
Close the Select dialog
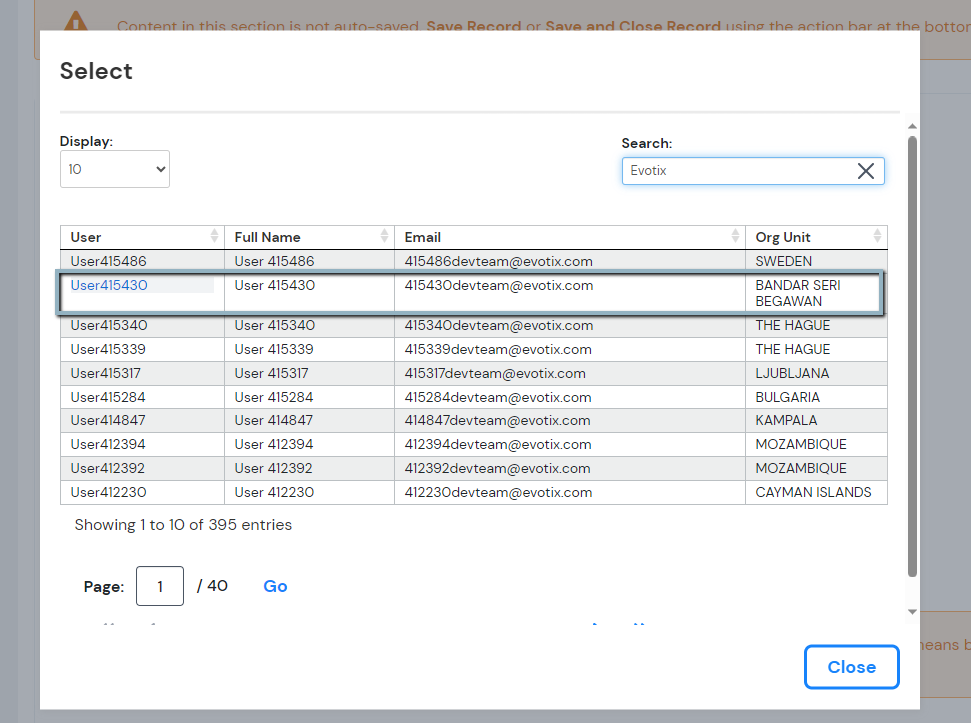[x=851, y=666]
